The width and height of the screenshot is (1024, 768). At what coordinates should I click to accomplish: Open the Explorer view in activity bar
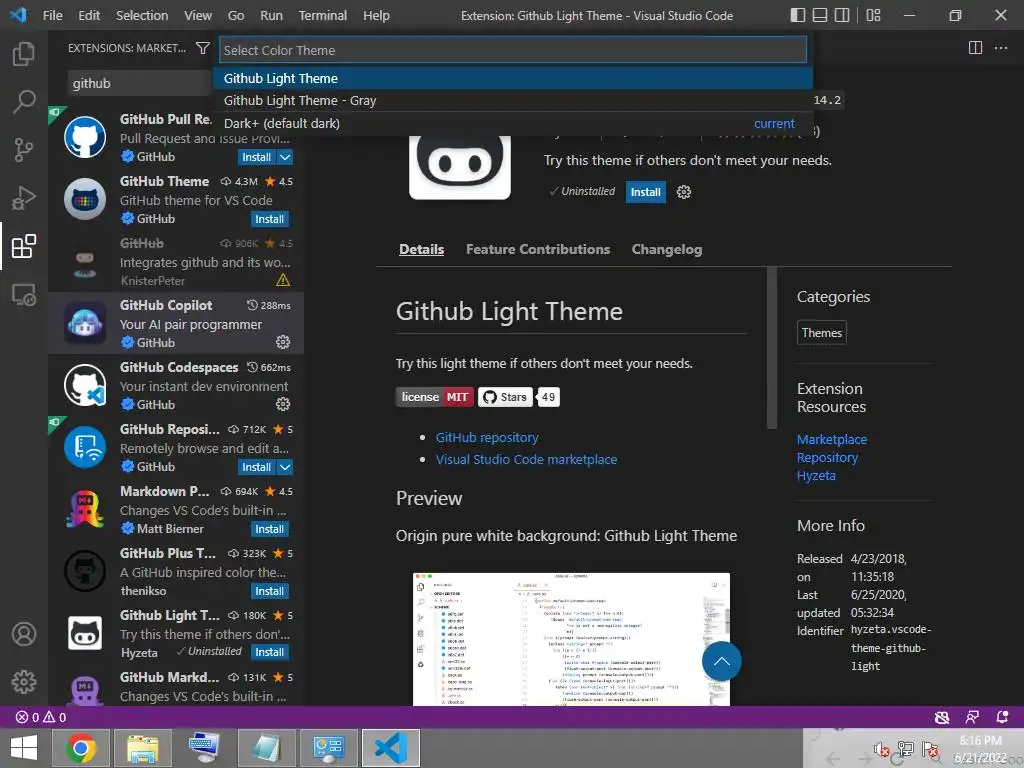point(24,54)
